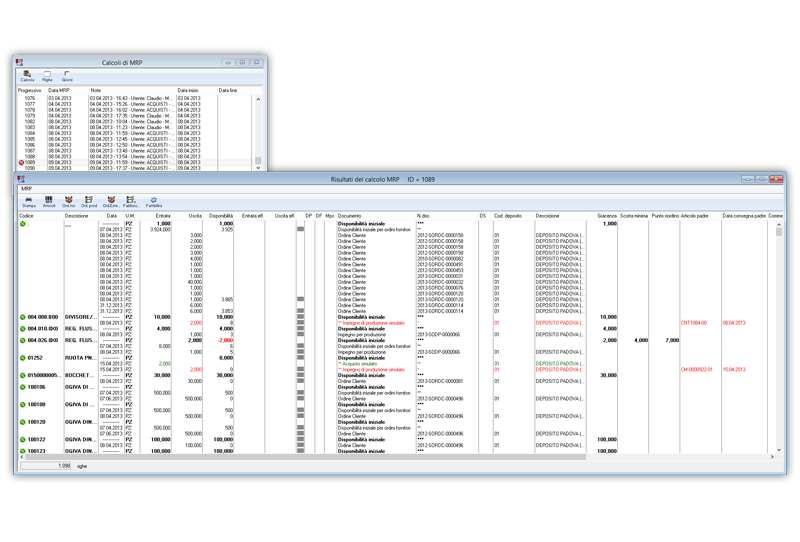
Task: Click green status icon for 100120
Action: (x=22, y=422)
